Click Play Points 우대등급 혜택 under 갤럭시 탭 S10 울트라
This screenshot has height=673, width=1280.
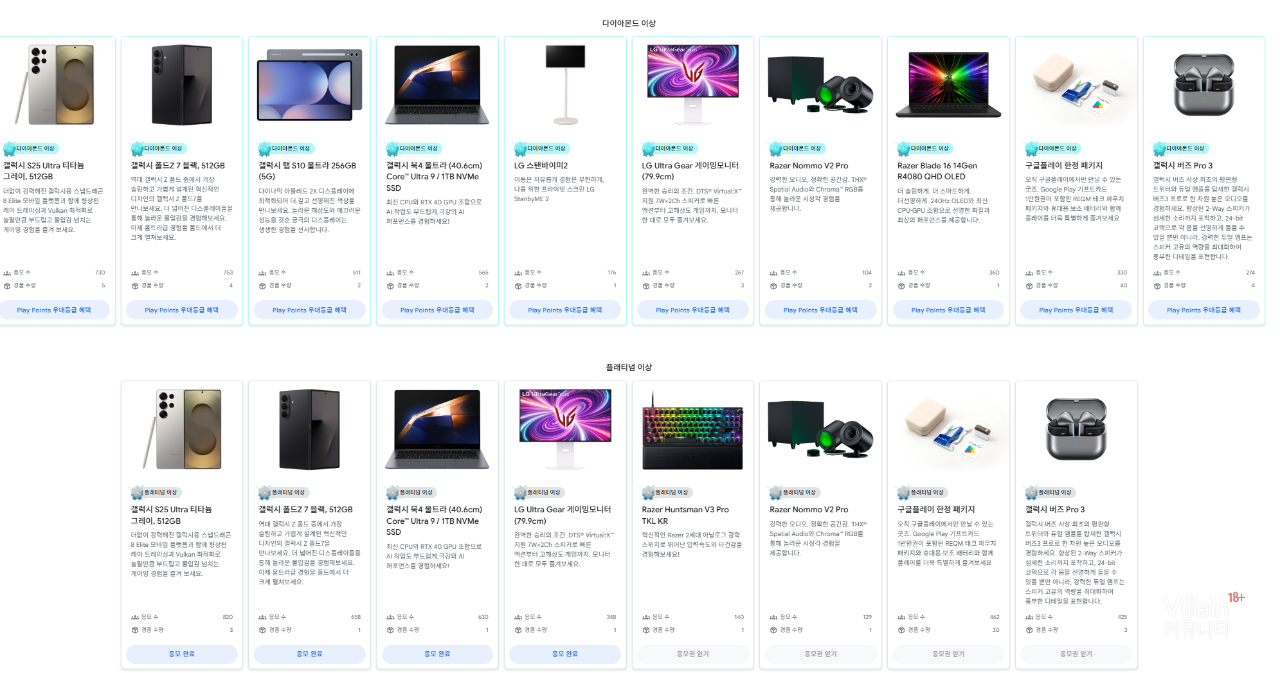click(x=309, y=310)
